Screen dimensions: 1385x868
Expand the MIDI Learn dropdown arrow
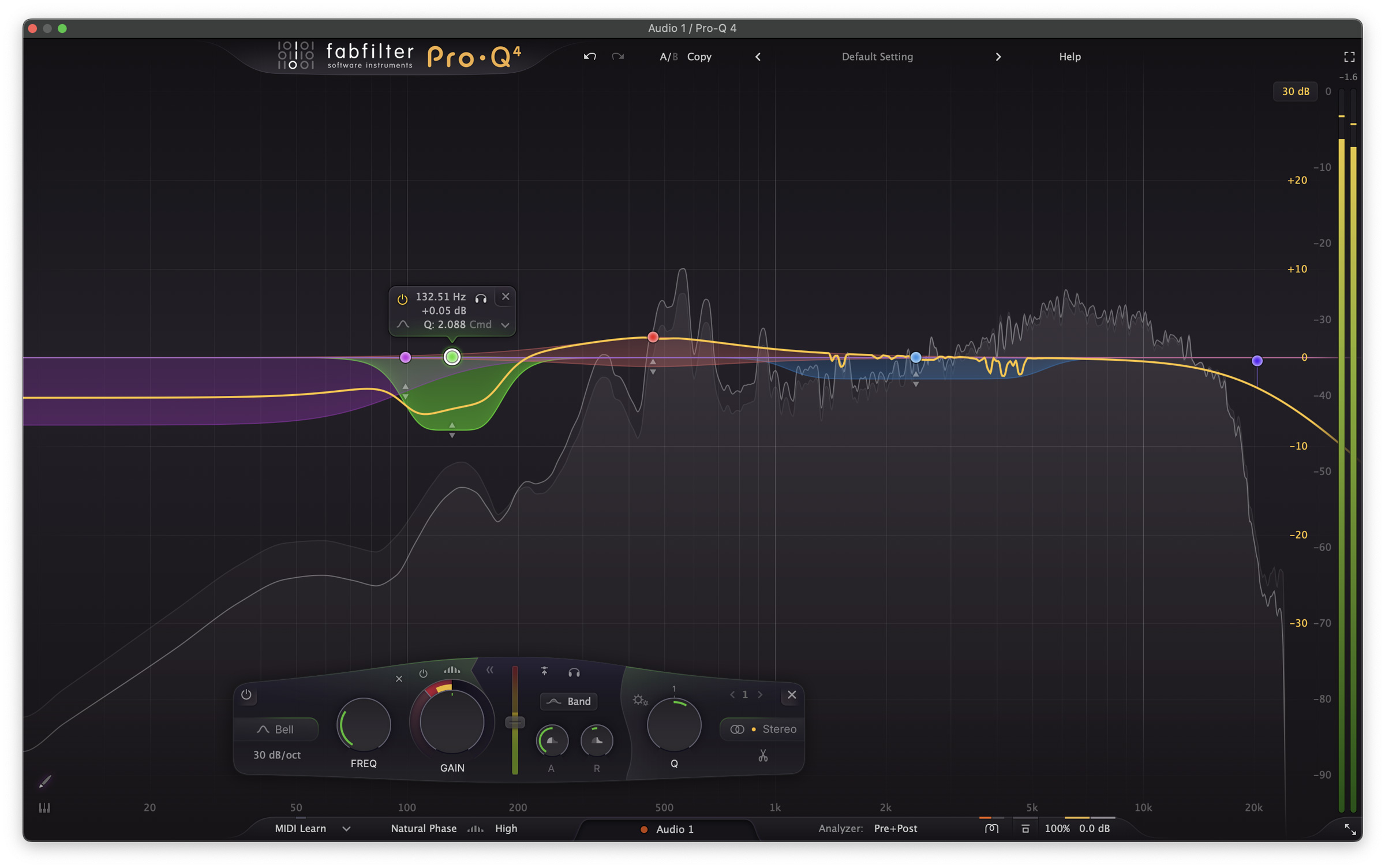pos(346,829)
